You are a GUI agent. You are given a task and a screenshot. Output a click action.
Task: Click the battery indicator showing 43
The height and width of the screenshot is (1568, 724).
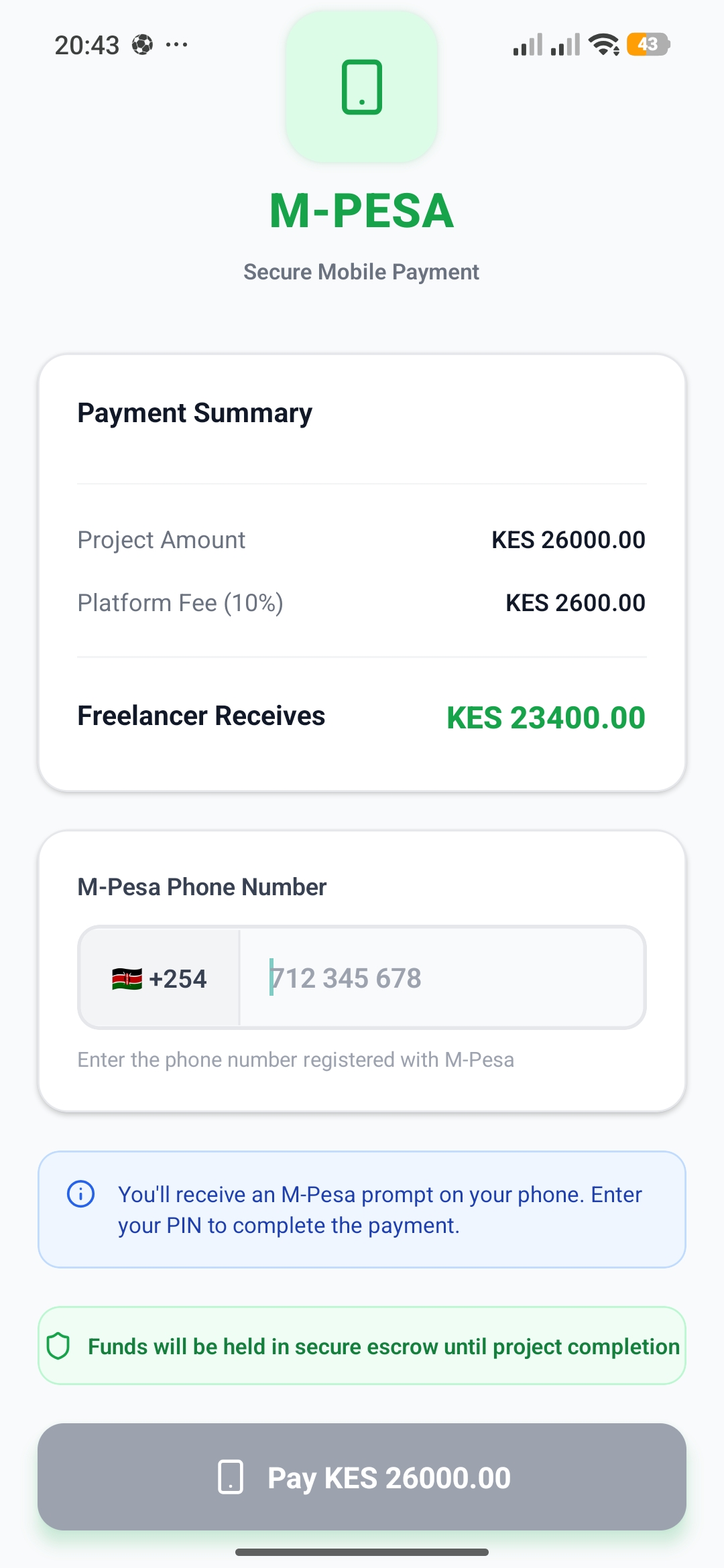[646, 44]
